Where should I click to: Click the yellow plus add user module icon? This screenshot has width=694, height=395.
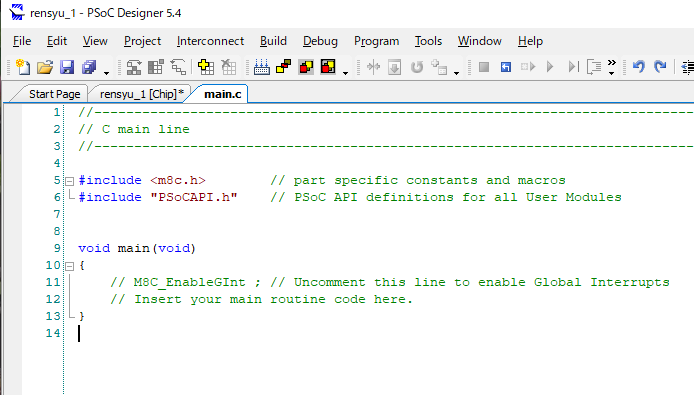point(206,67)
